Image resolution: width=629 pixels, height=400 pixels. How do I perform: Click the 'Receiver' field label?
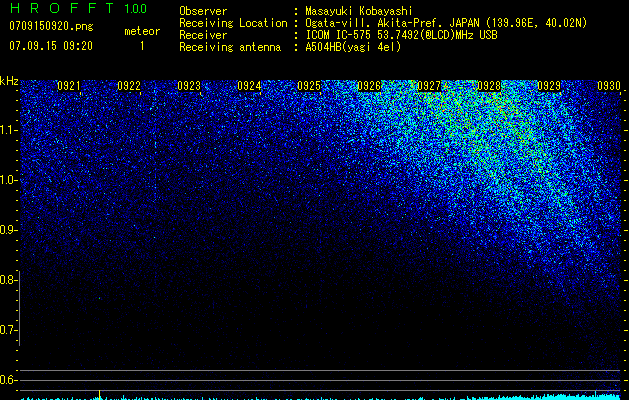click(x=203, y=35)
